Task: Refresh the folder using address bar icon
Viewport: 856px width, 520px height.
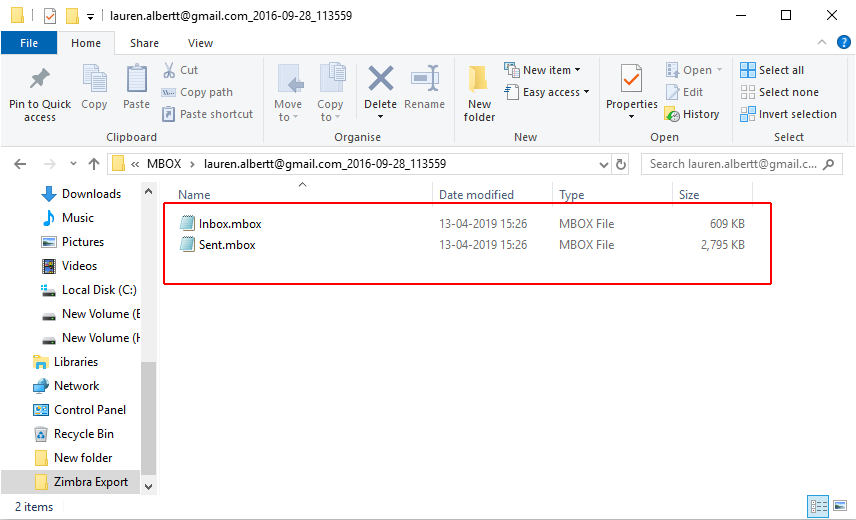Action: click(622, 164)
